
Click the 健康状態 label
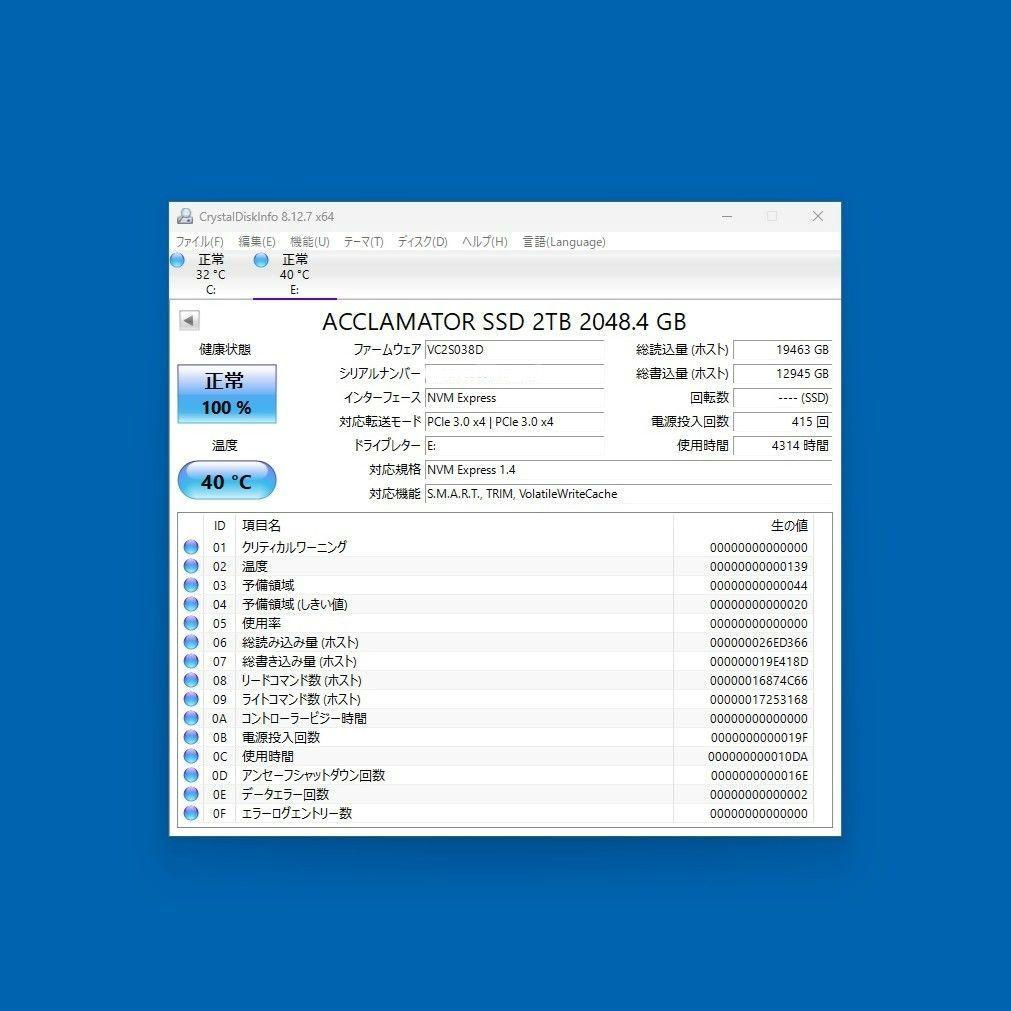225,349
